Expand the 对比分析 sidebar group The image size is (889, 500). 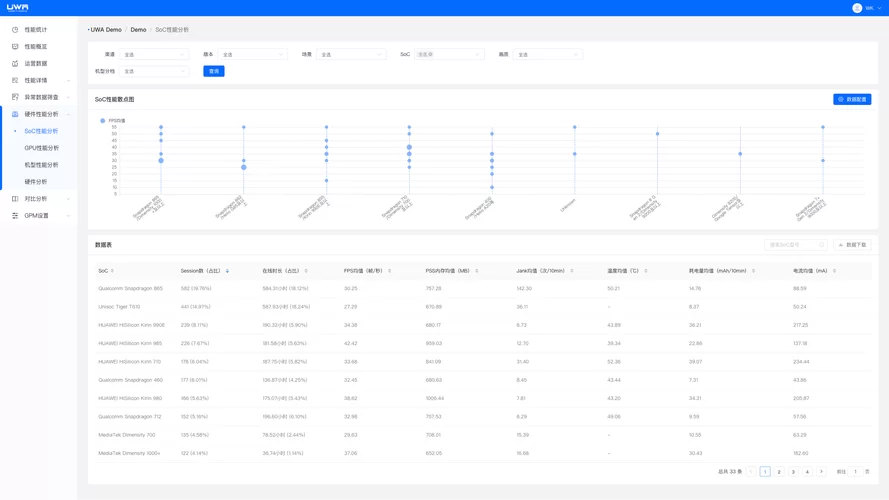40,199
